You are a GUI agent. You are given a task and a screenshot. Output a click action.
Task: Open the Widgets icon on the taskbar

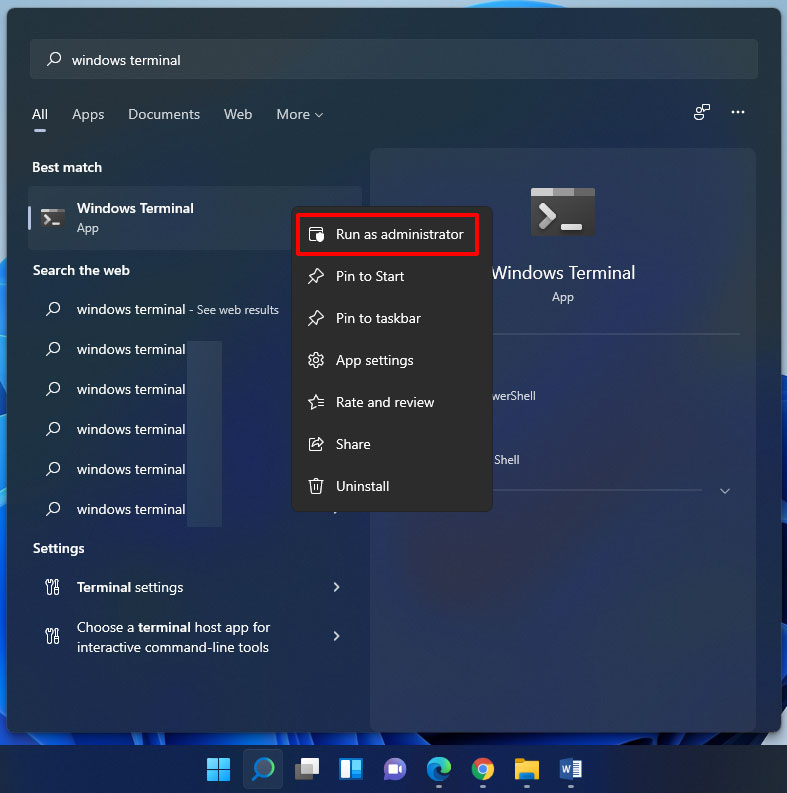click(x=351, y=769)
